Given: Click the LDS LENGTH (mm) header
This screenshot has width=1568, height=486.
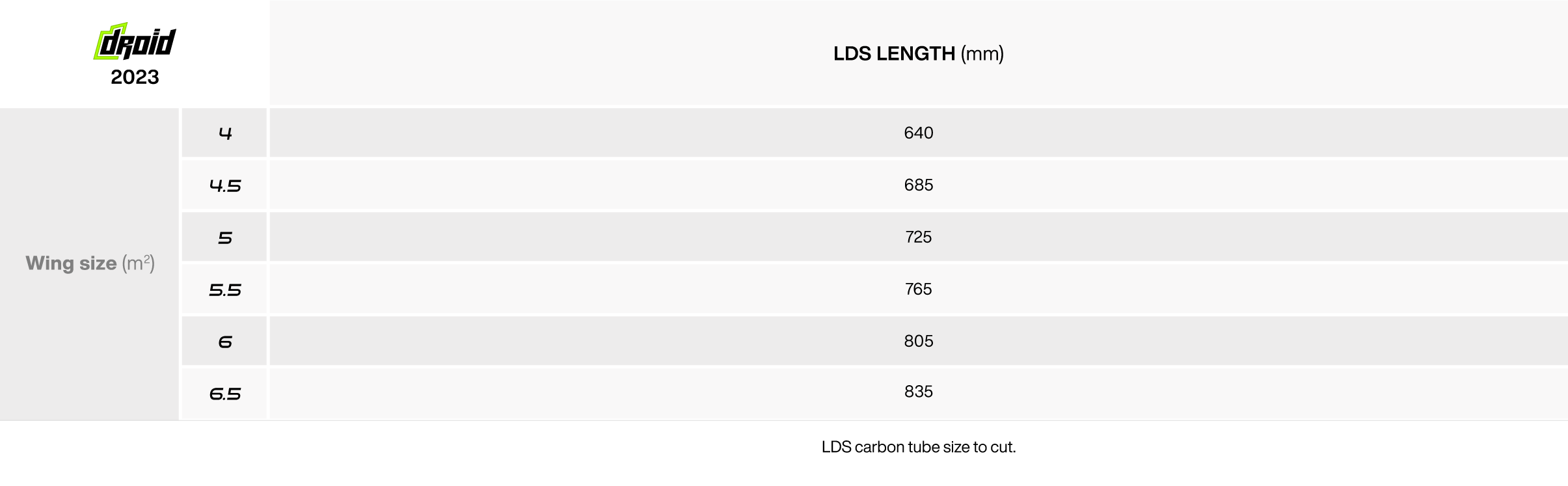Looking at the screenshot, I should pyautogui.click(x=918, y=53).
